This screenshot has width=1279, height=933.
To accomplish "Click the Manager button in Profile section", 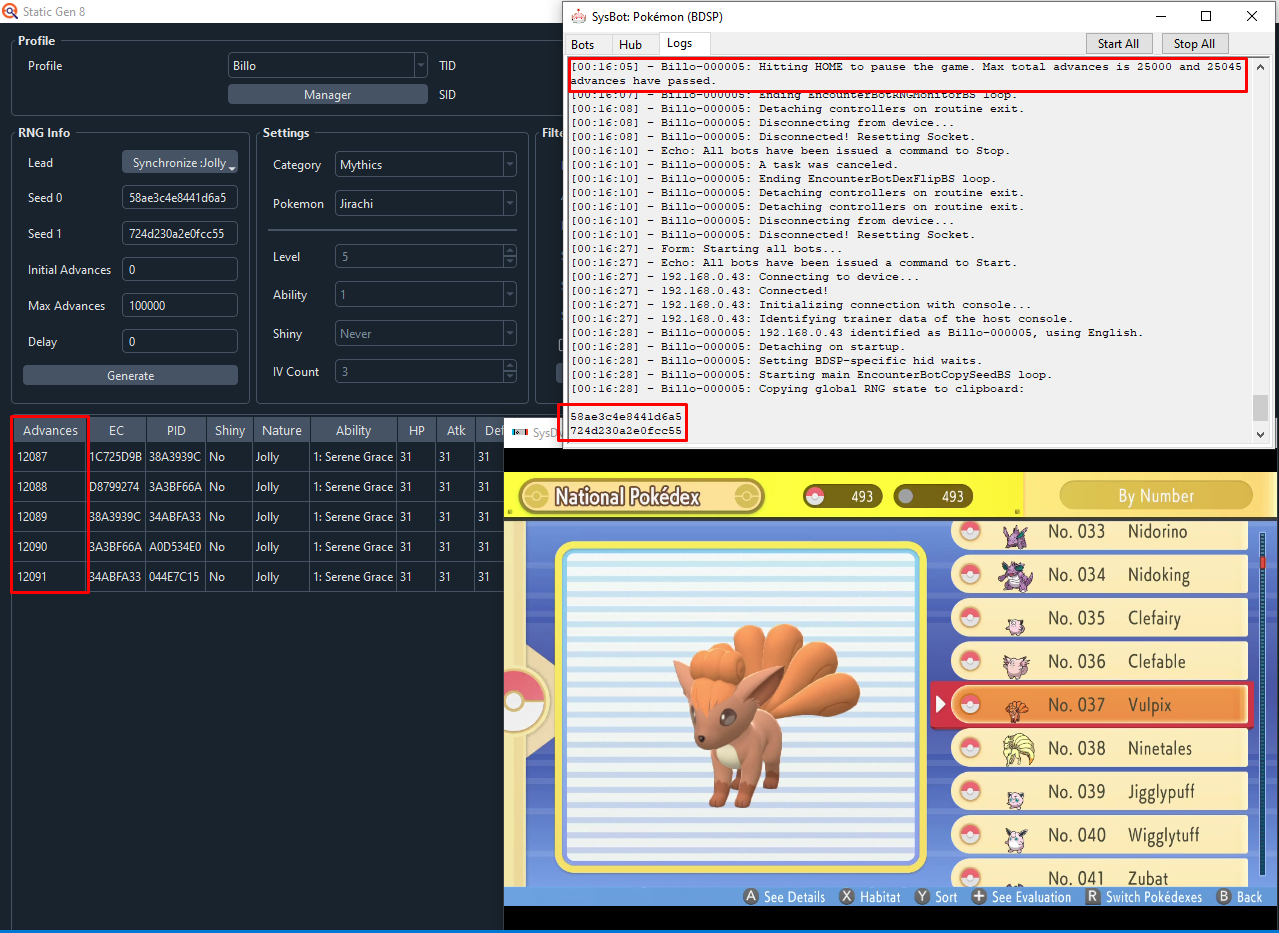I will tap(328, 95).
